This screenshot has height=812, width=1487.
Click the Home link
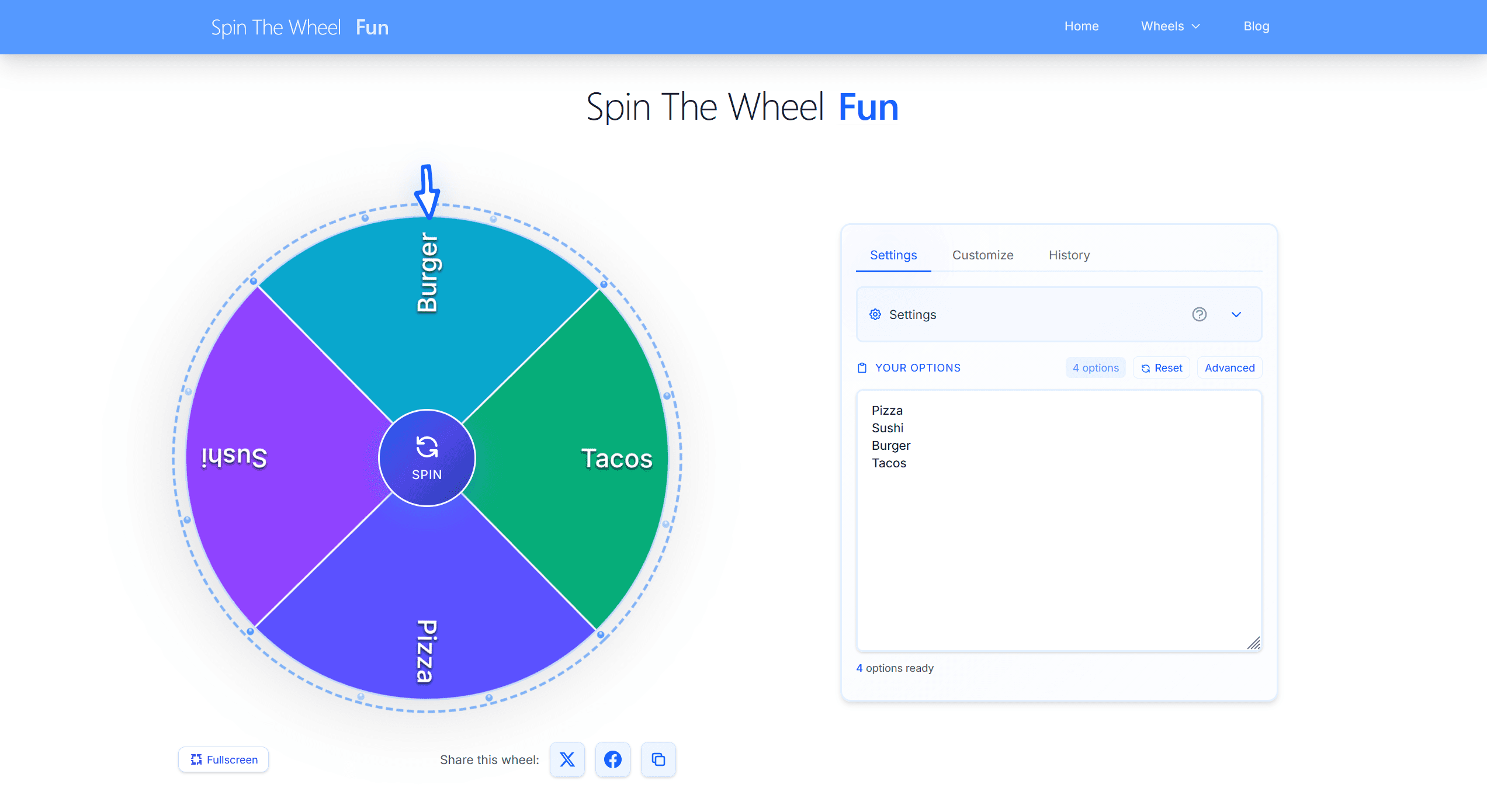(1082, 26)
